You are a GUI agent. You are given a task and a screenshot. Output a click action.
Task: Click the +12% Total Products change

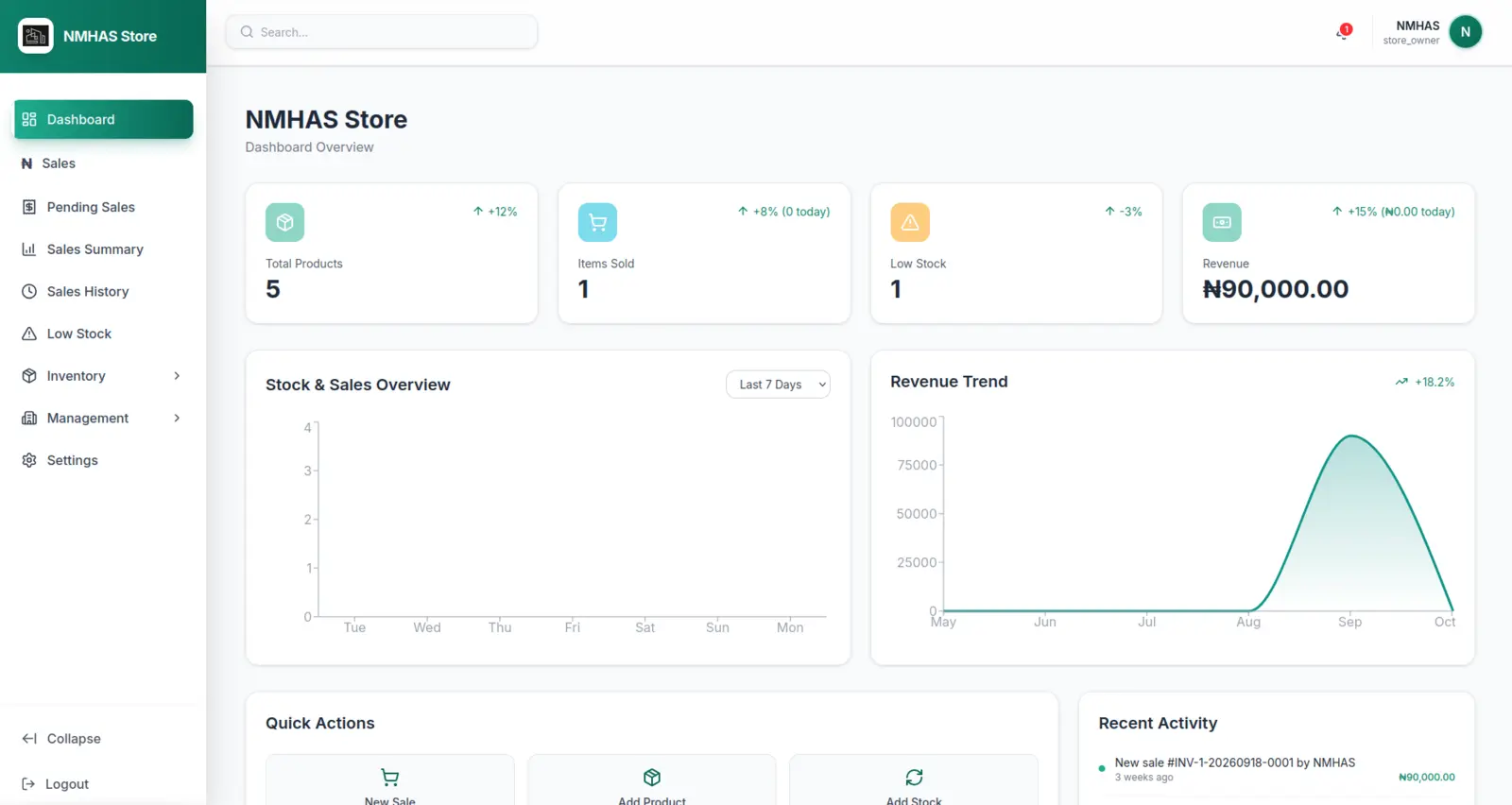(495, 212)
